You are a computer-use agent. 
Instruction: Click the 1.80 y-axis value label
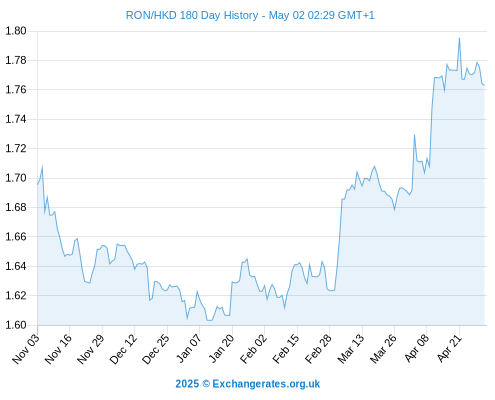tap(16, 31)
